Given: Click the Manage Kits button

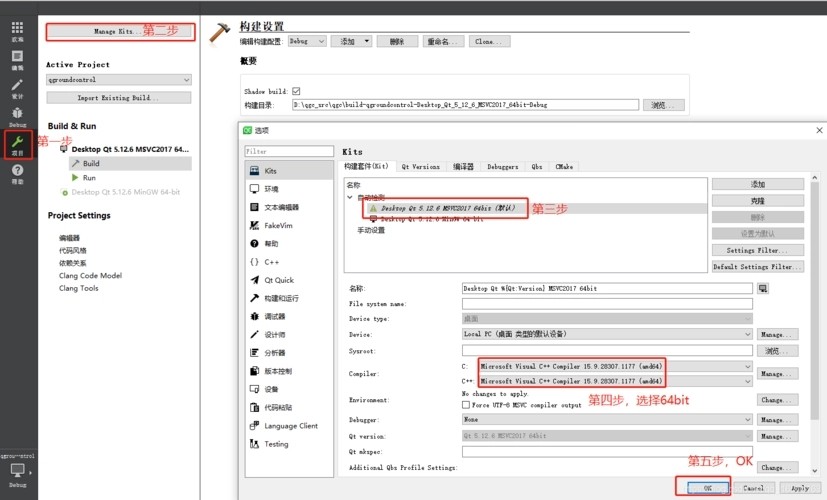Looking at the screenshot, I should pos(113,32).
